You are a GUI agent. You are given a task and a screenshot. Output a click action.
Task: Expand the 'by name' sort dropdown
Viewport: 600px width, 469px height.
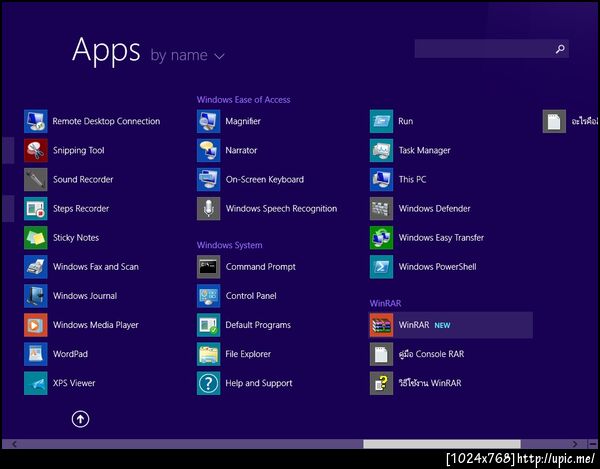coord(187,55)
